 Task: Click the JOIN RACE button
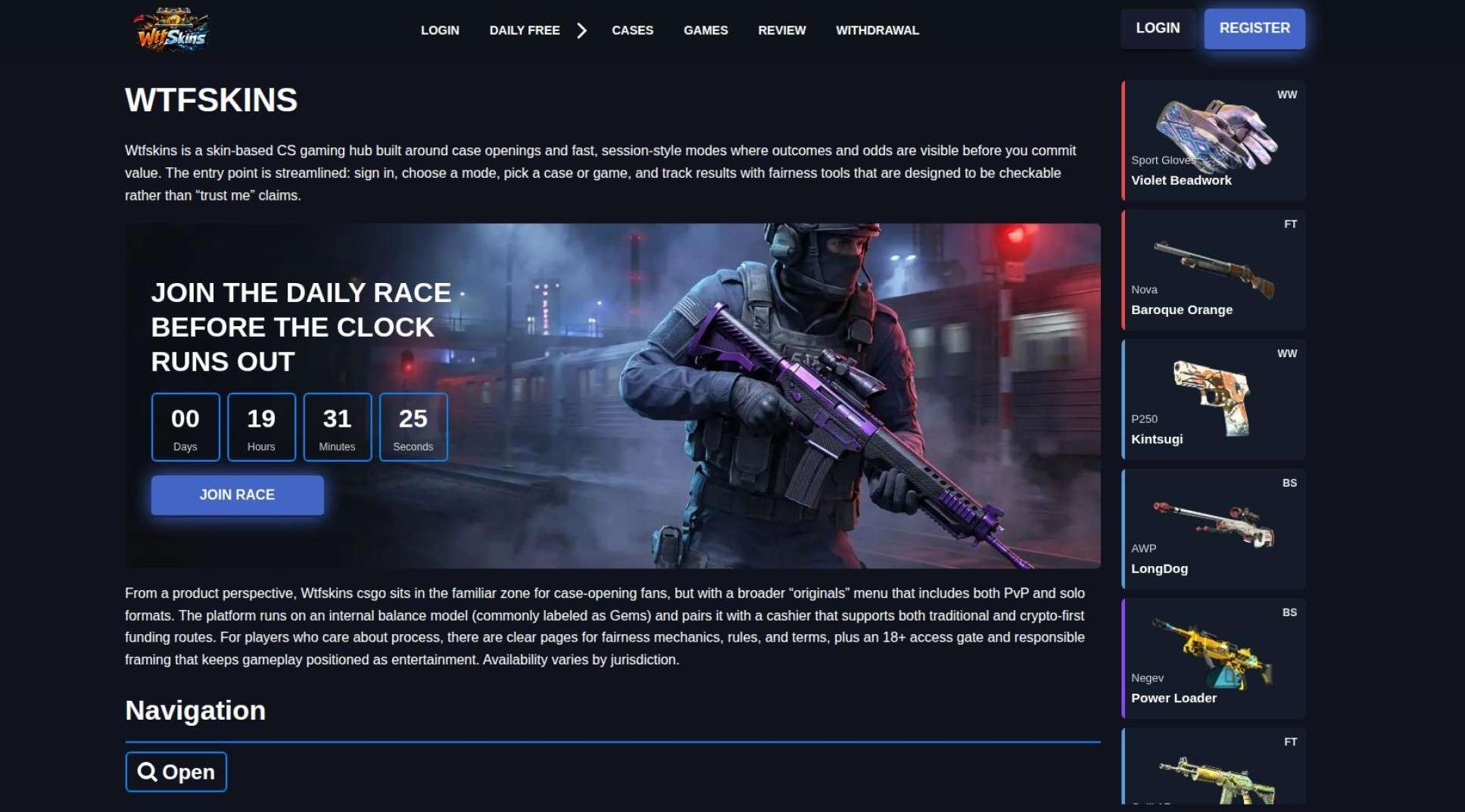237,495
